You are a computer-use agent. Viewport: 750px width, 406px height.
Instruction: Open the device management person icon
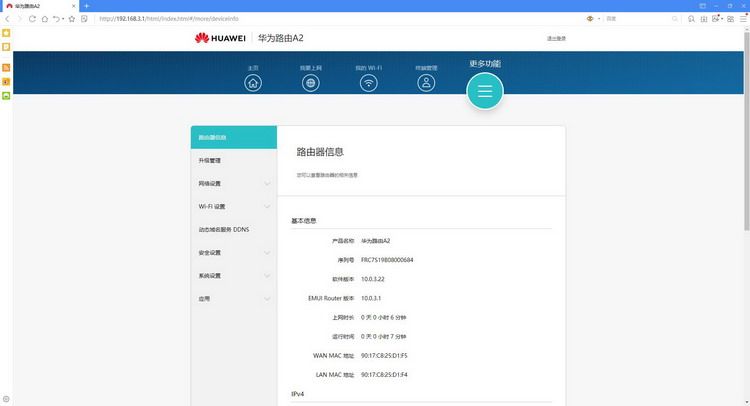tap(426, 83)
